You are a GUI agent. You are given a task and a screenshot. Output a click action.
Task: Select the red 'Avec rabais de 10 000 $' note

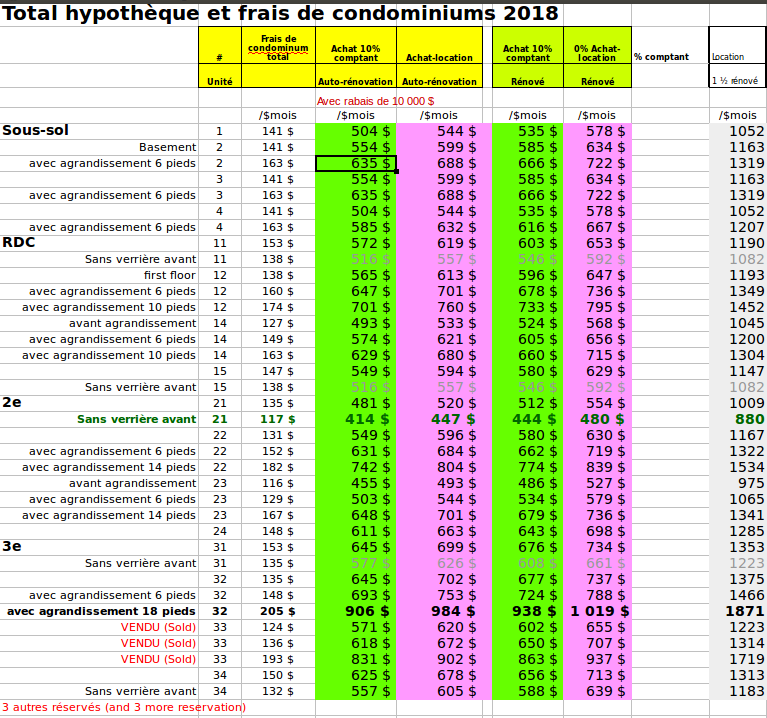click(x=375, y=101)
